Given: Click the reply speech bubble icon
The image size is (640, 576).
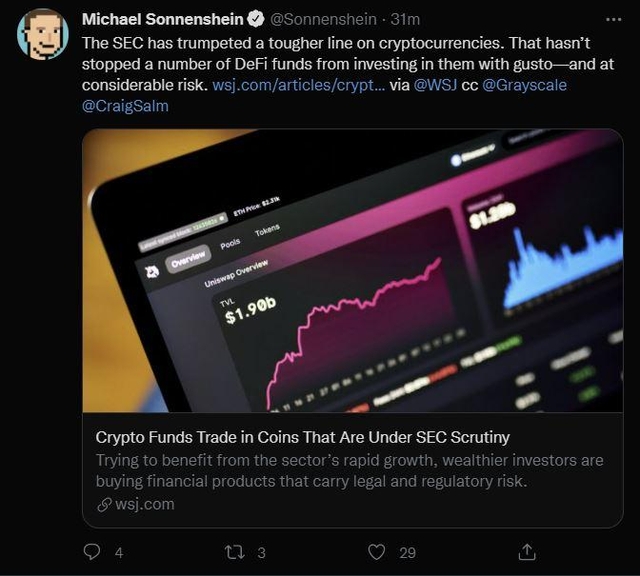Looking at the screenshot, I should pos(92,551).
